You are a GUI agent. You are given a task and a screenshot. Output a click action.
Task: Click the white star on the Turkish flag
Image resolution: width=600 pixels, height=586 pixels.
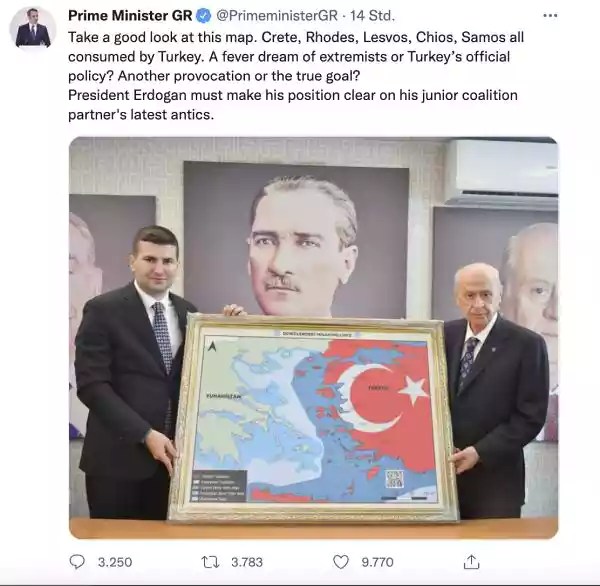pos(413,389)
